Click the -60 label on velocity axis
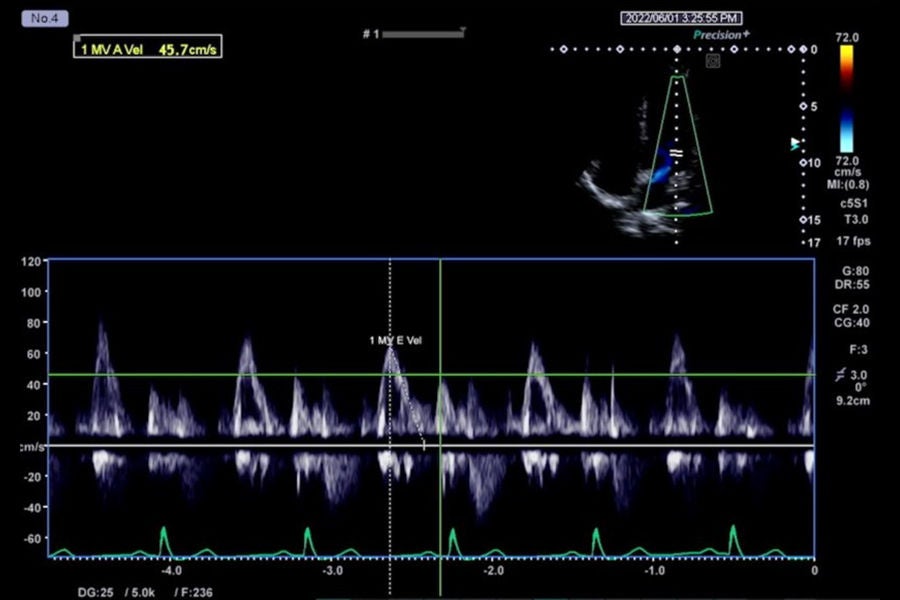 (x=31, y=539)
